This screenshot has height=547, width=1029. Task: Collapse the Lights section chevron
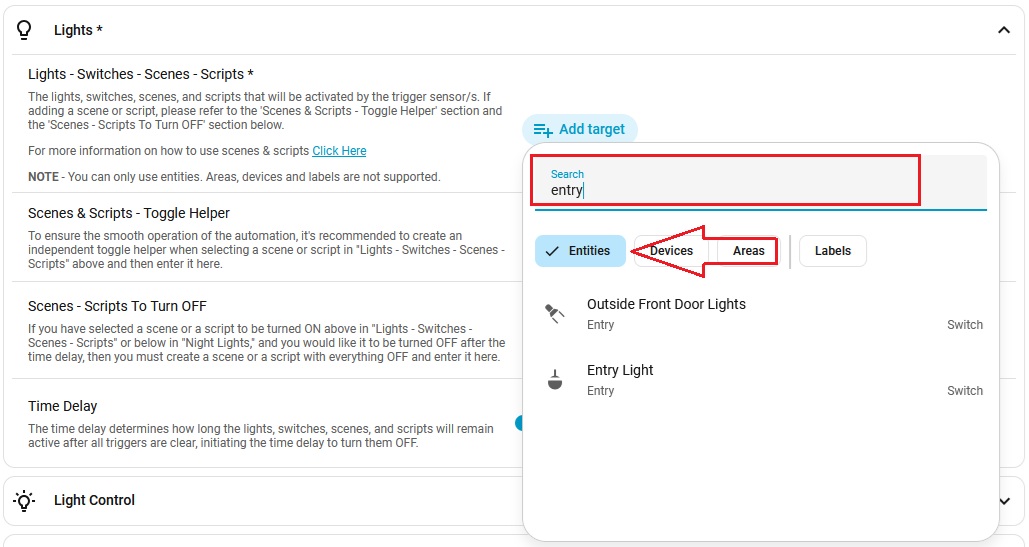1004,30
